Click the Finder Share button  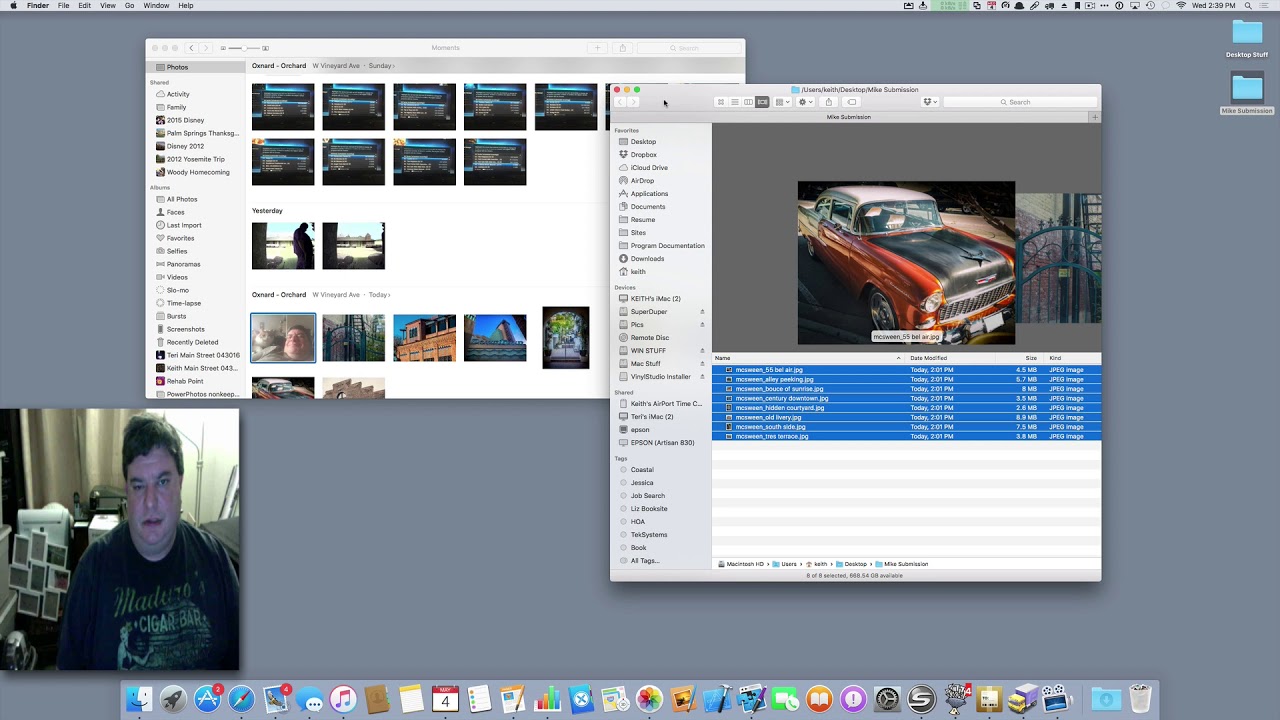tap(828, 102)
